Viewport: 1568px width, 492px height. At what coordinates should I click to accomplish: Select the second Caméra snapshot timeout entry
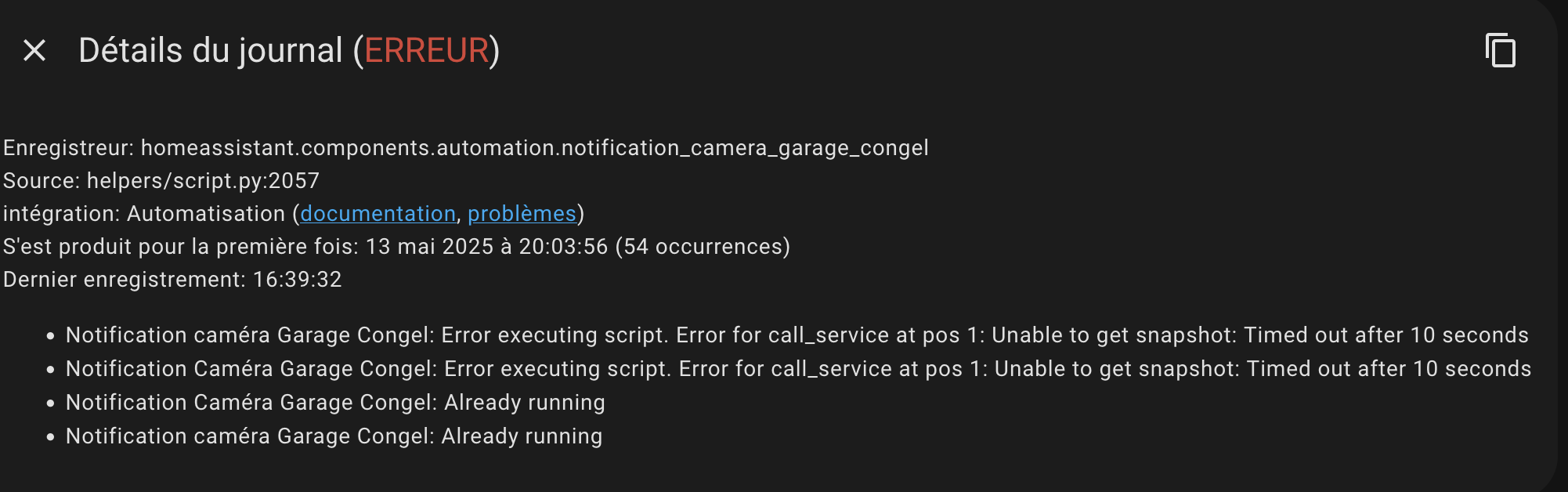coord(799,369)
